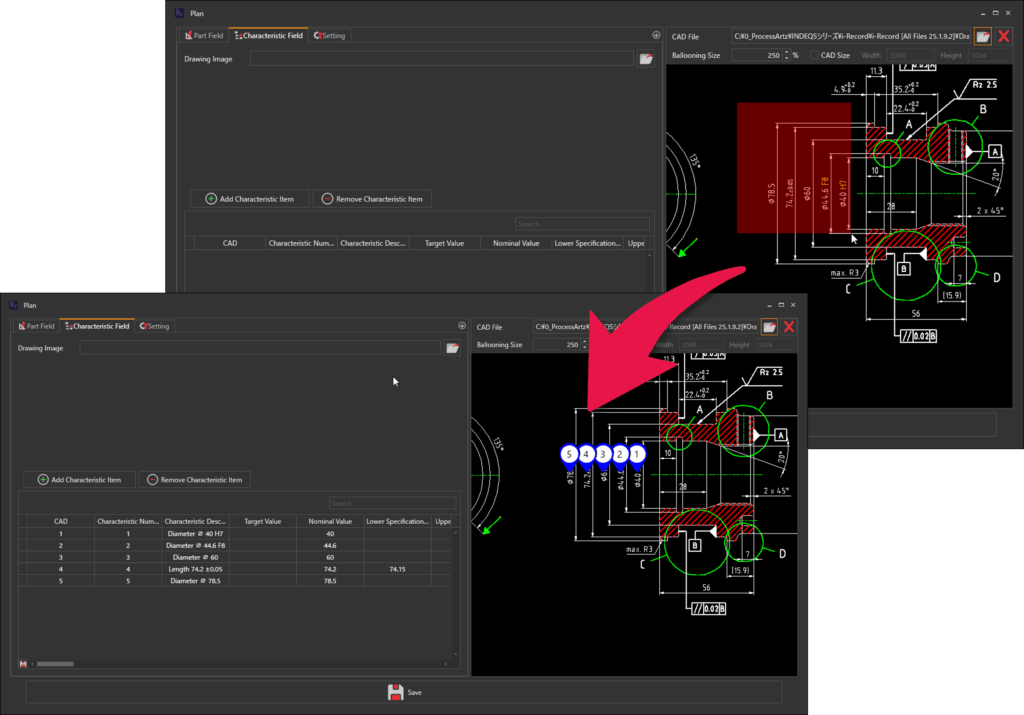Switch to Part Field tab in front window
Viewport: 1024px width, 715px height.
coord(35,326)
